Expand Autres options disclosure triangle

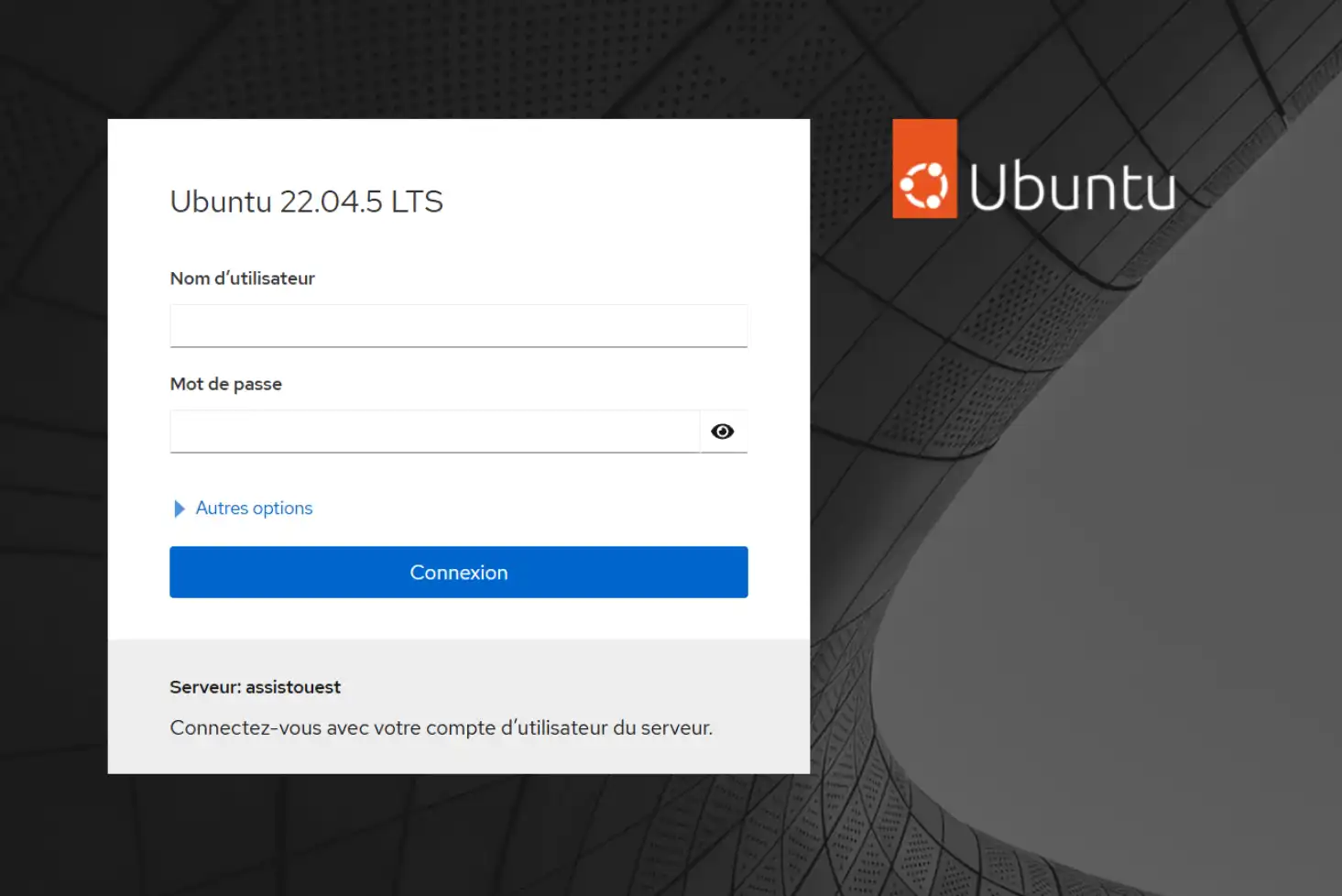point(180,508)
